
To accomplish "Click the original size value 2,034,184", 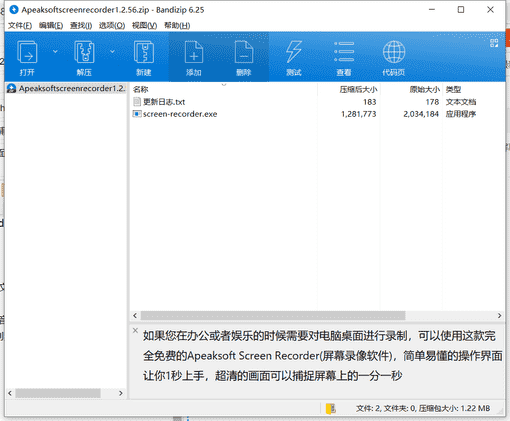I will 421,114.
